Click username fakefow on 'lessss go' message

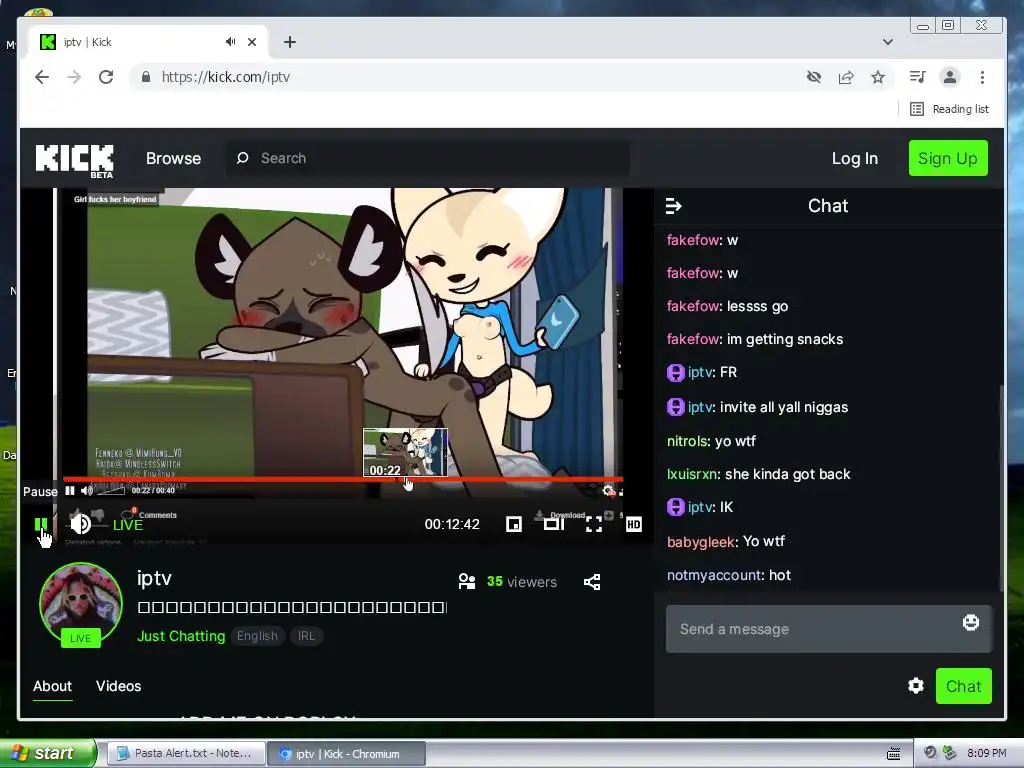[694, 306]
